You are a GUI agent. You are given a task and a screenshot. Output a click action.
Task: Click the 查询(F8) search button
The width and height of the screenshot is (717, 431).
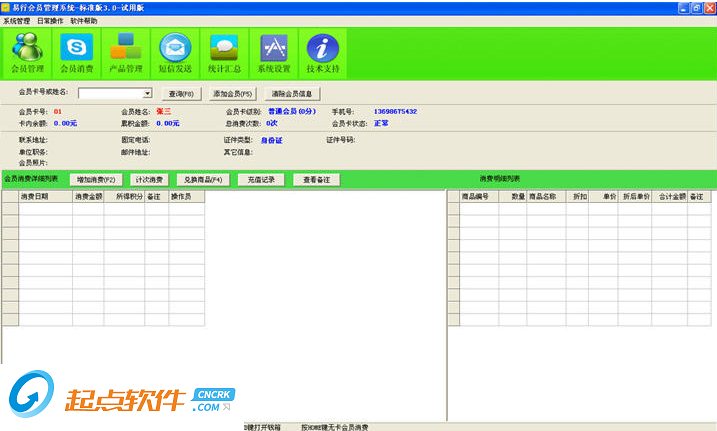click(181, 94)
